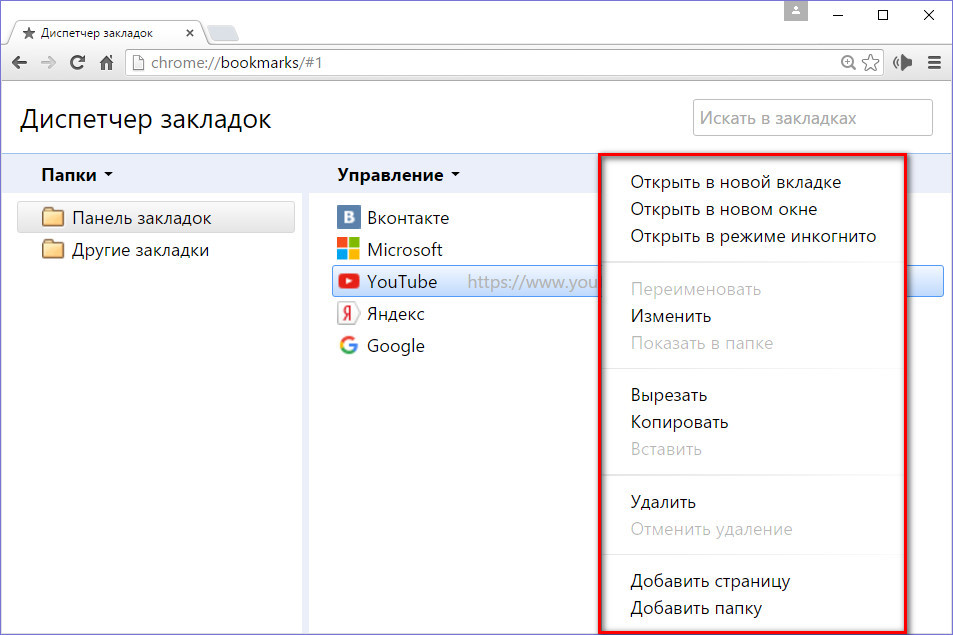Close the Диспетчер закладок tab

click(x=190, y=33)
